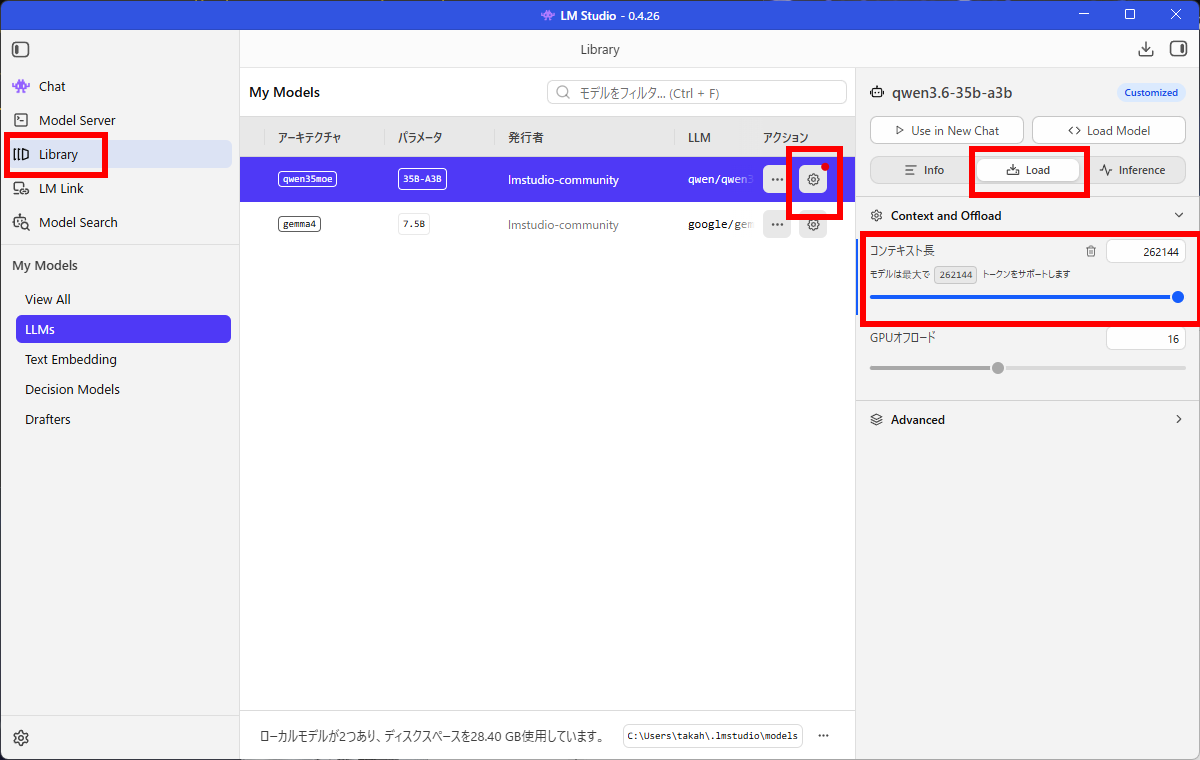Screen dimensions: 1200x760
Task: Click the 7.5B parameter badge
Action: 414,224
